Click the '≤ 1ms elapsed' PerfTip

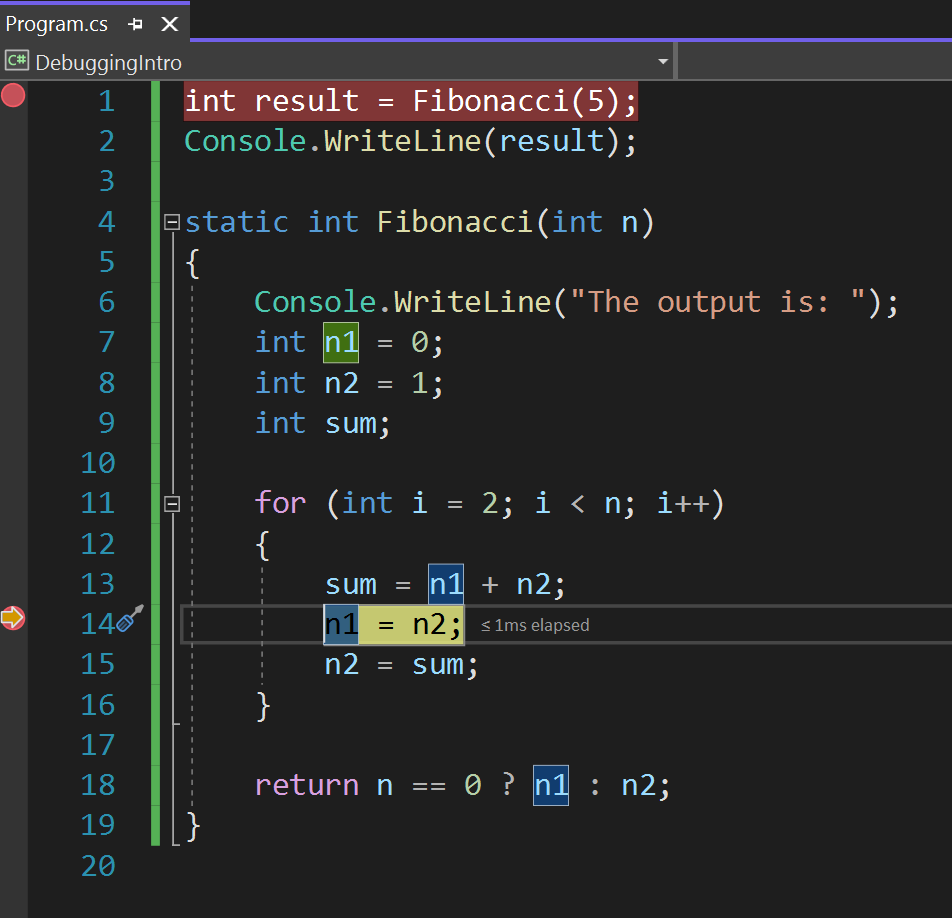click(535, 625)
